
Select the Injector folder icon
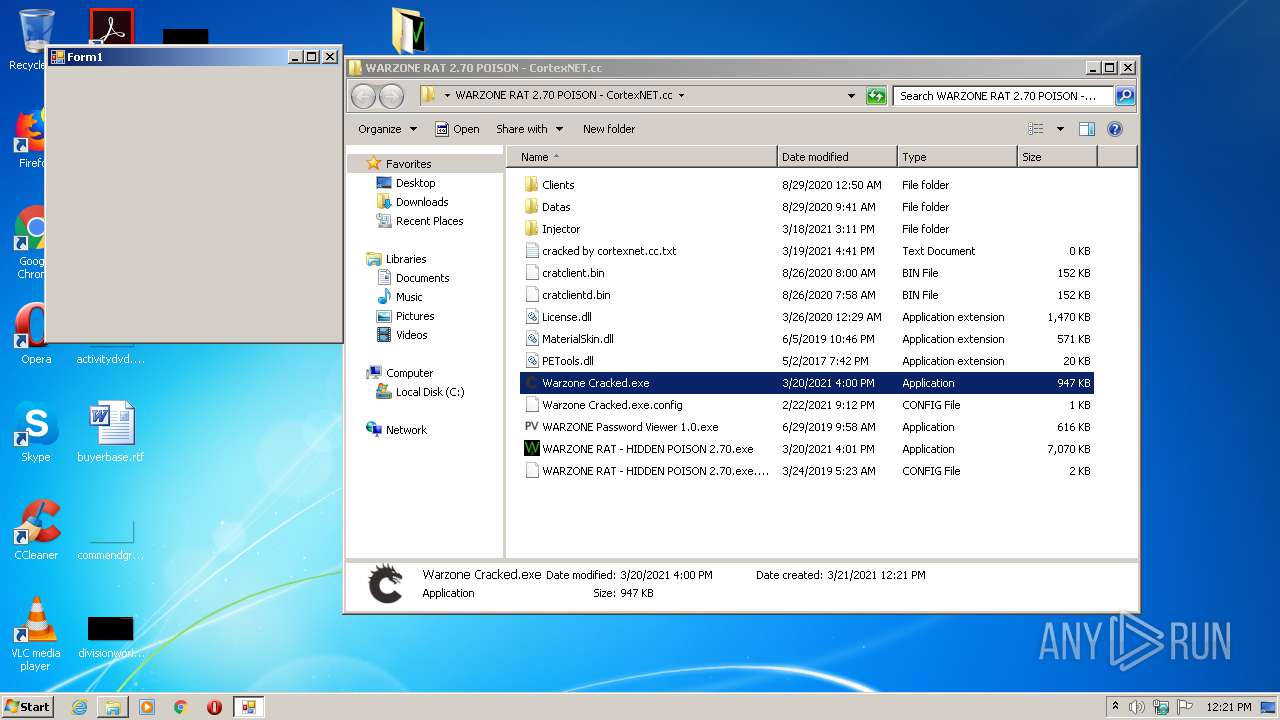click(531, 229)
